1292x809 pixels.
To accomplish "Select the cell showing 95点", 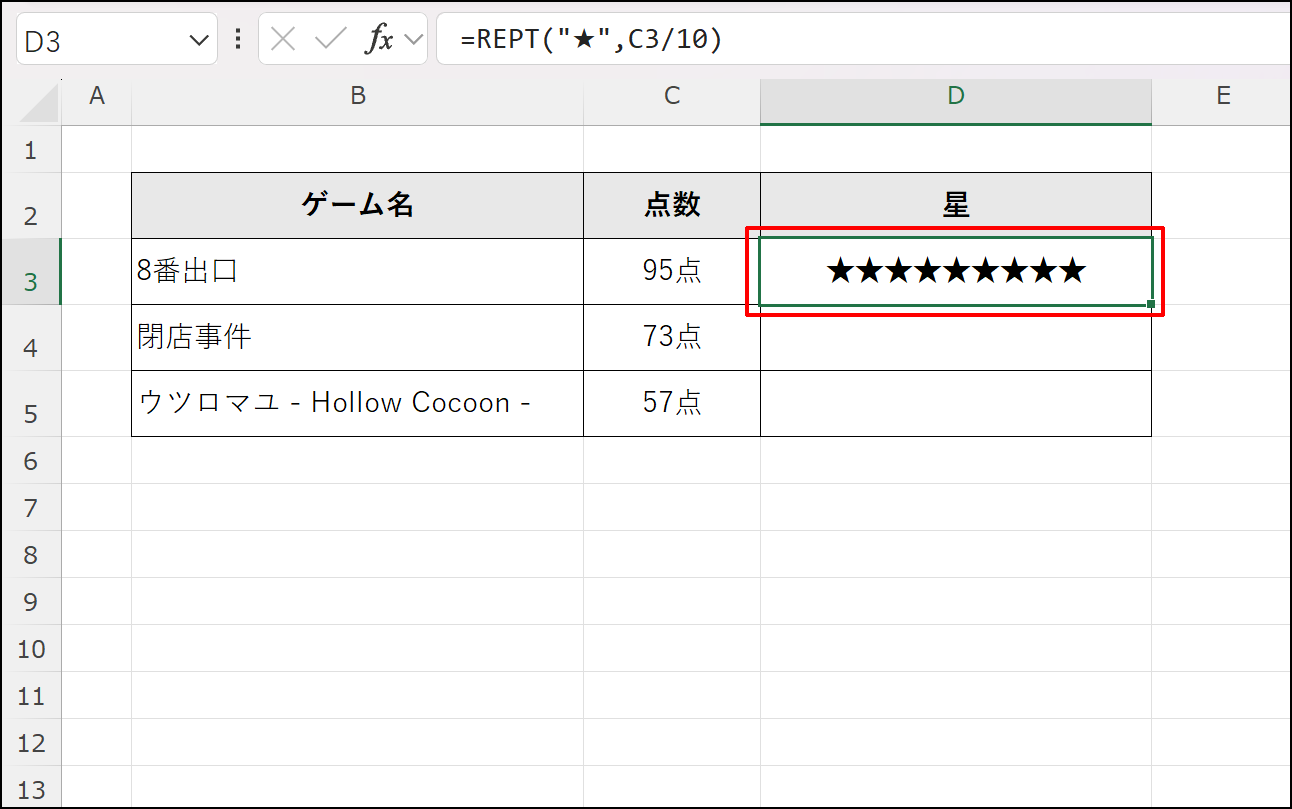I will pos(671,271).
